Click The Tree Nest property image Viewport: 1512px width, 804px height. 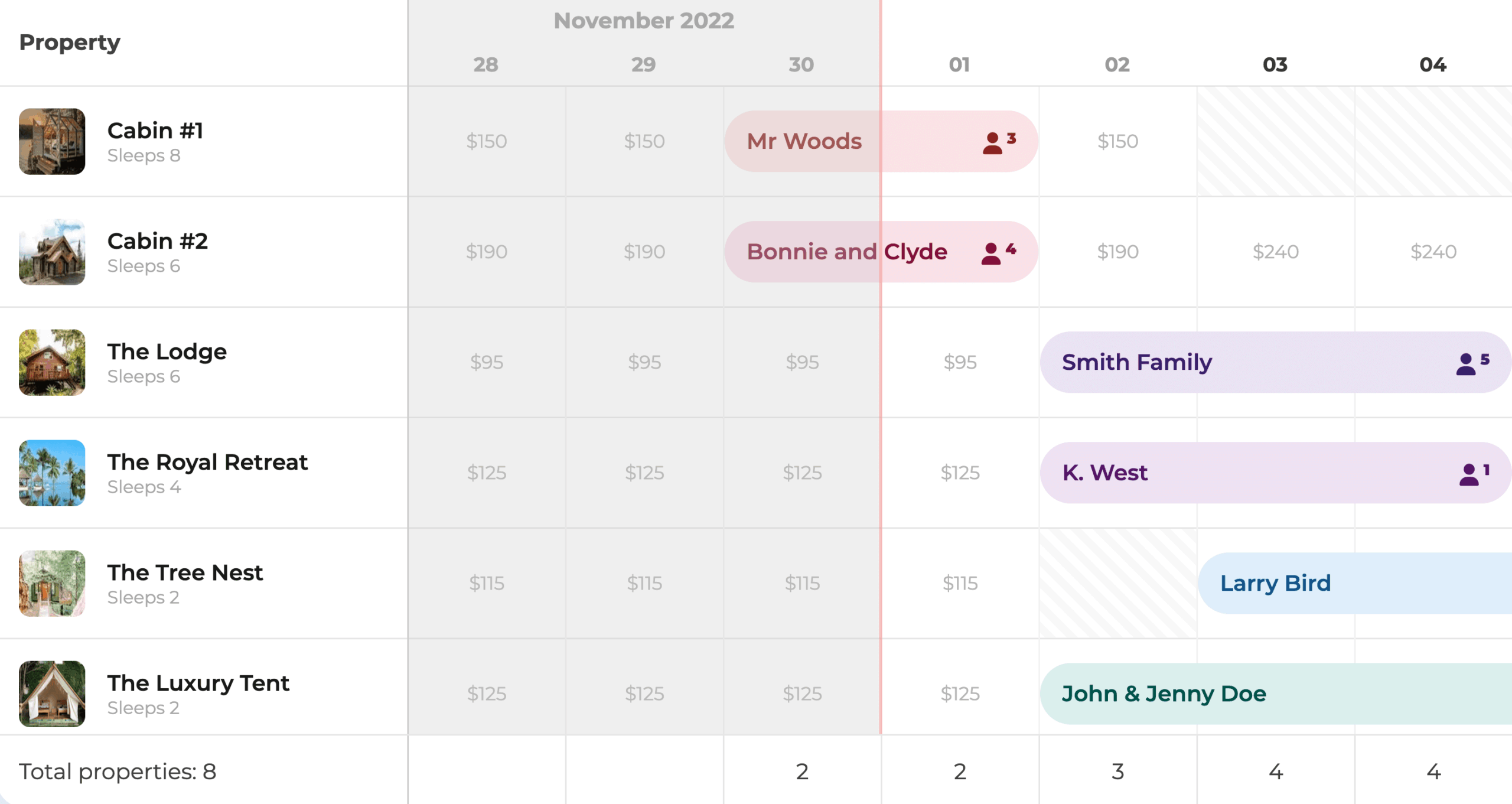click(52, 583)
